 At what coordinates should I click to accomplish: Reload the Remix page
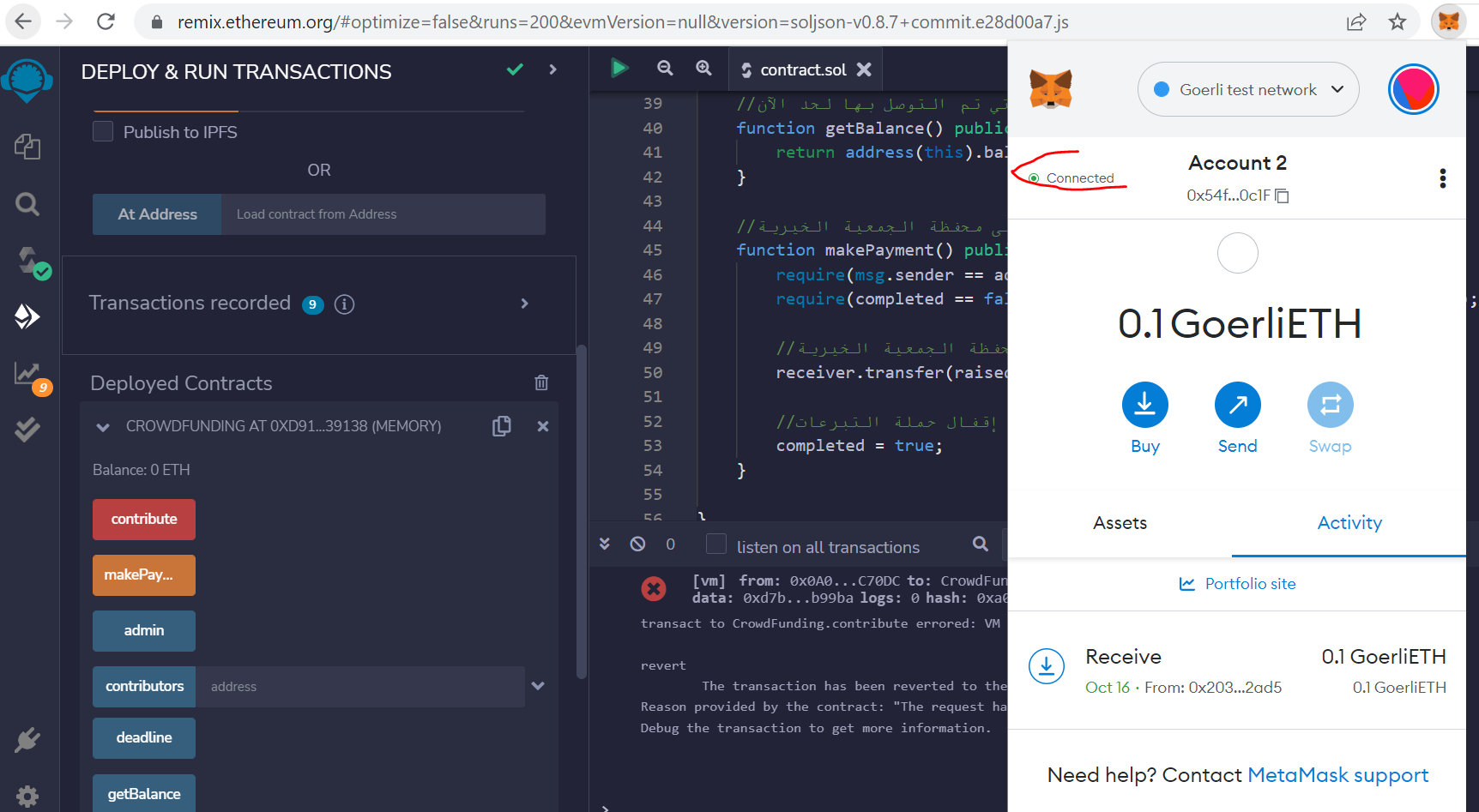[x=106, y=21]
